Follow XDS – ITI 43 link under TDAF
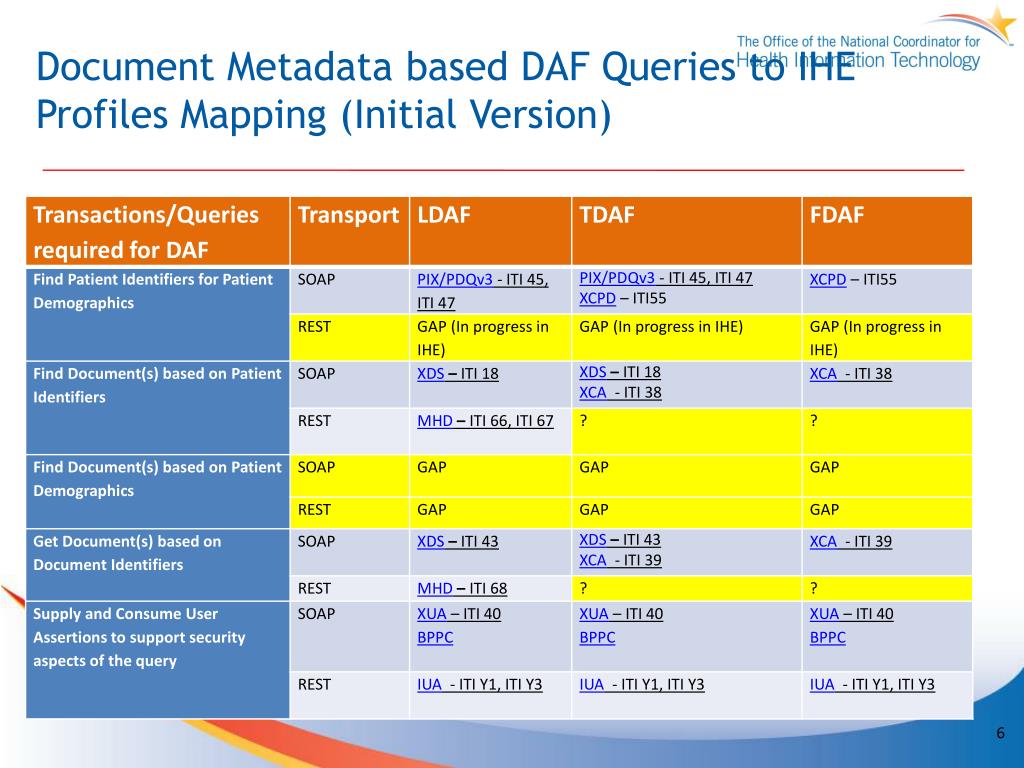The height and width of the screenshot is (768, 1024). (620, 539)
